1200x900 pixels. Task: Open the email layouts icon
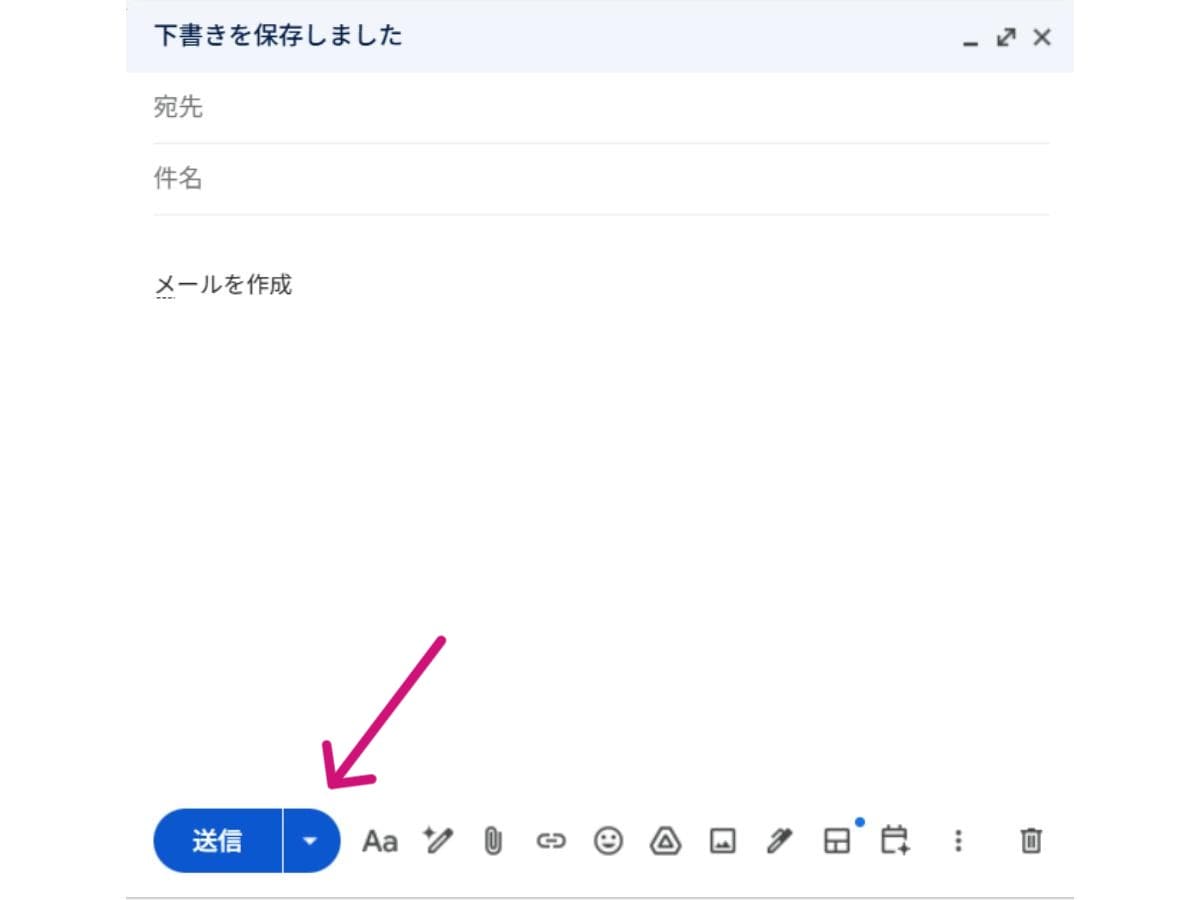[837, 841]
